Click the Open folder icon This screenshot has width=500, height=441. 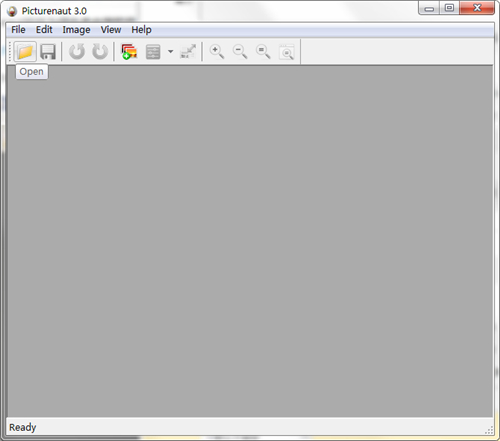click(25, 52)
